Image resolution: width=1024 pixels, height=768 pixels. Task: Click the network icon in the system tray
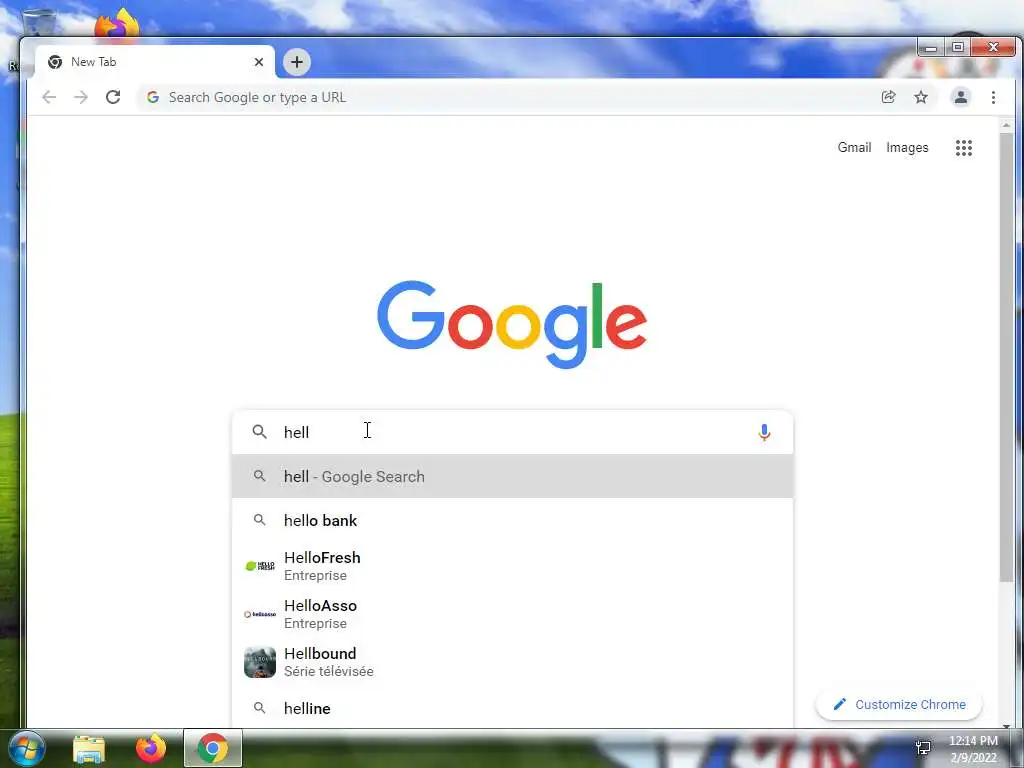[x=923, y=747]
